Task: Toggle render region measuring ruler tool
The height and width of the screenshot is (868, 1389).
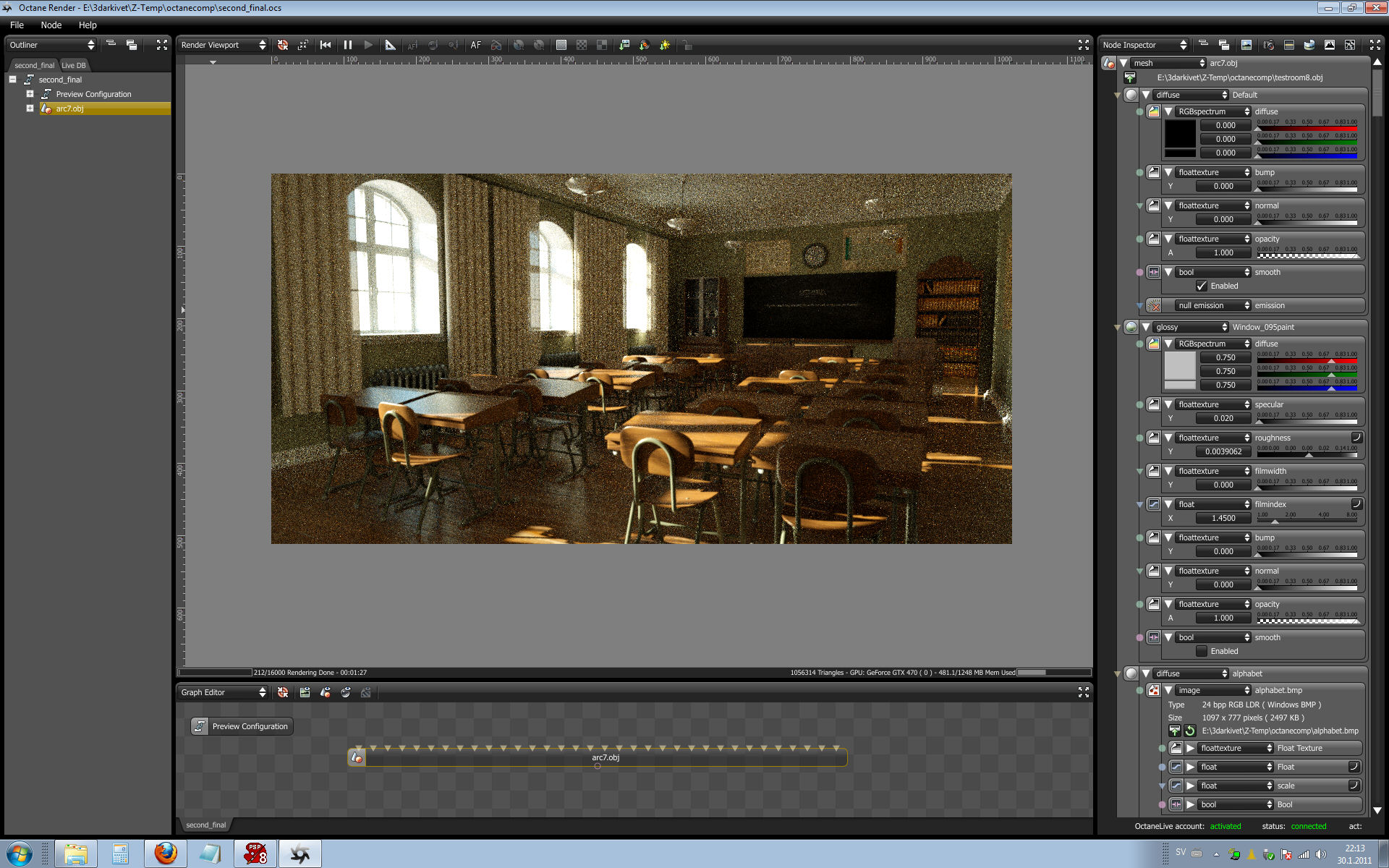Action: 390,45
